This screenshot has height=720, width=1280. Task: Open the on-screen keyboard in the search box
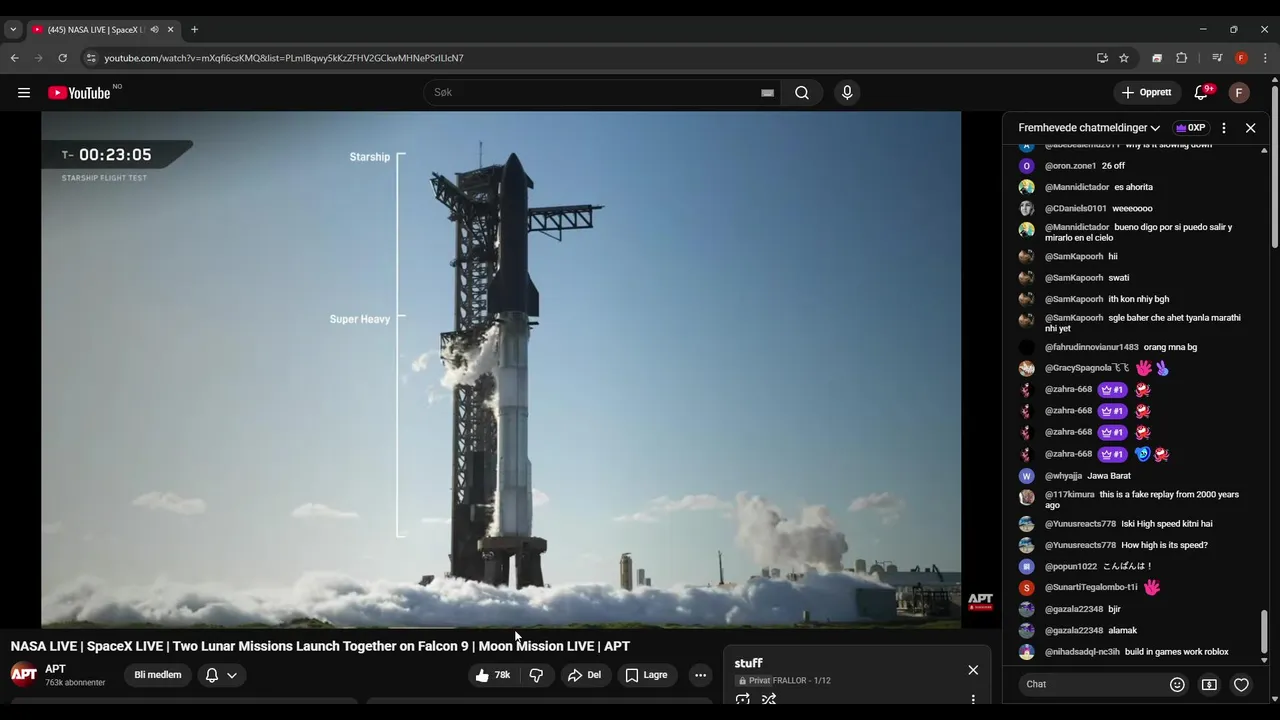pyautogui.click(x=767, y=93)
